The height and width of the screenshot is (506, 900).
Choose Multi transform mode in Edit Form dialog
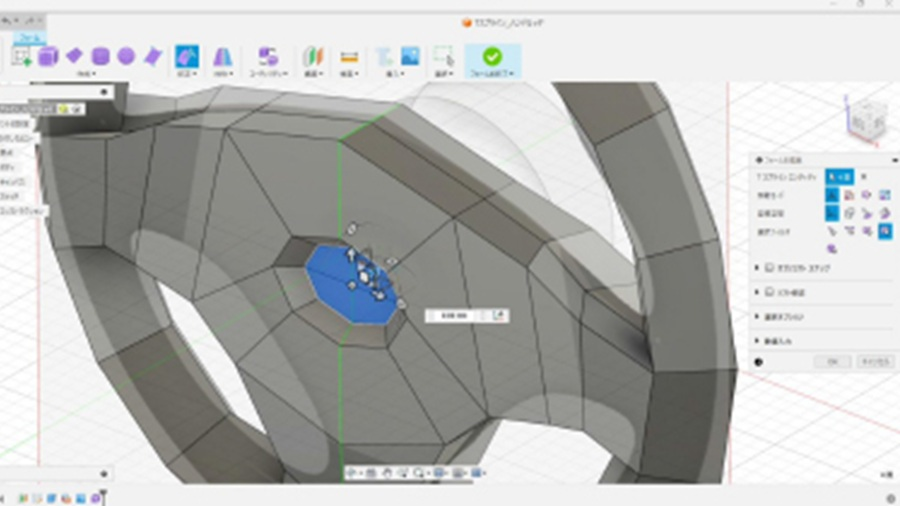click(x=832, y=195)
